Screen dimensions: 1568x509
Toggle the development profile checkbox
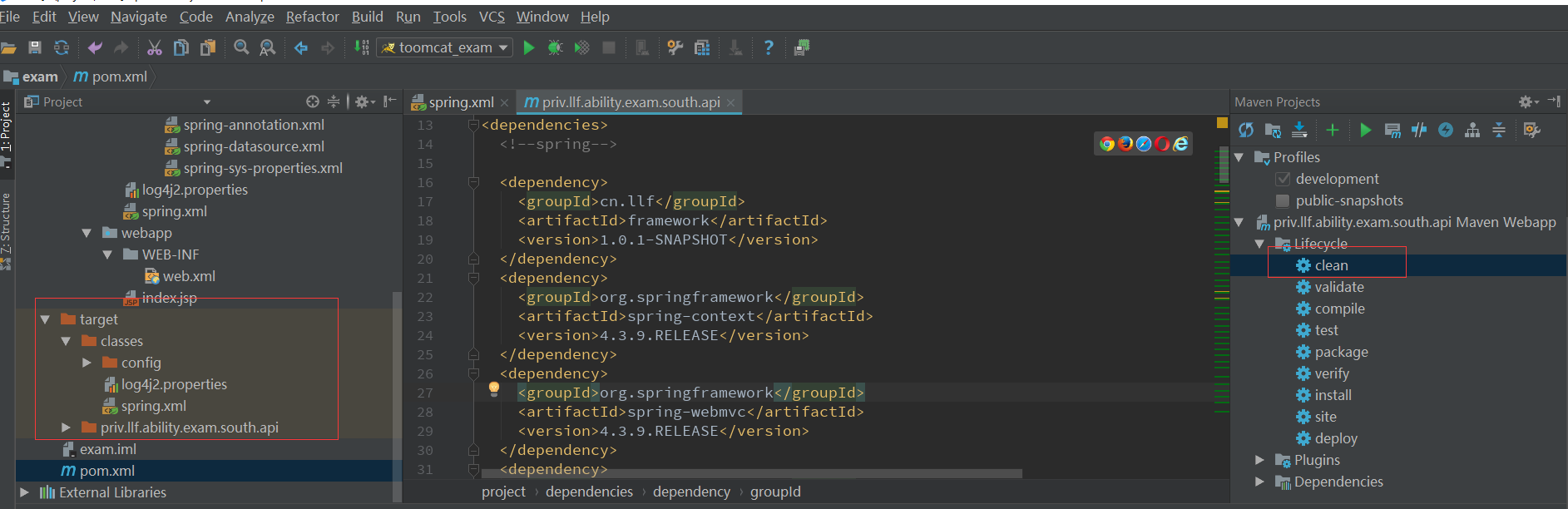click(x=1283, y=179)
